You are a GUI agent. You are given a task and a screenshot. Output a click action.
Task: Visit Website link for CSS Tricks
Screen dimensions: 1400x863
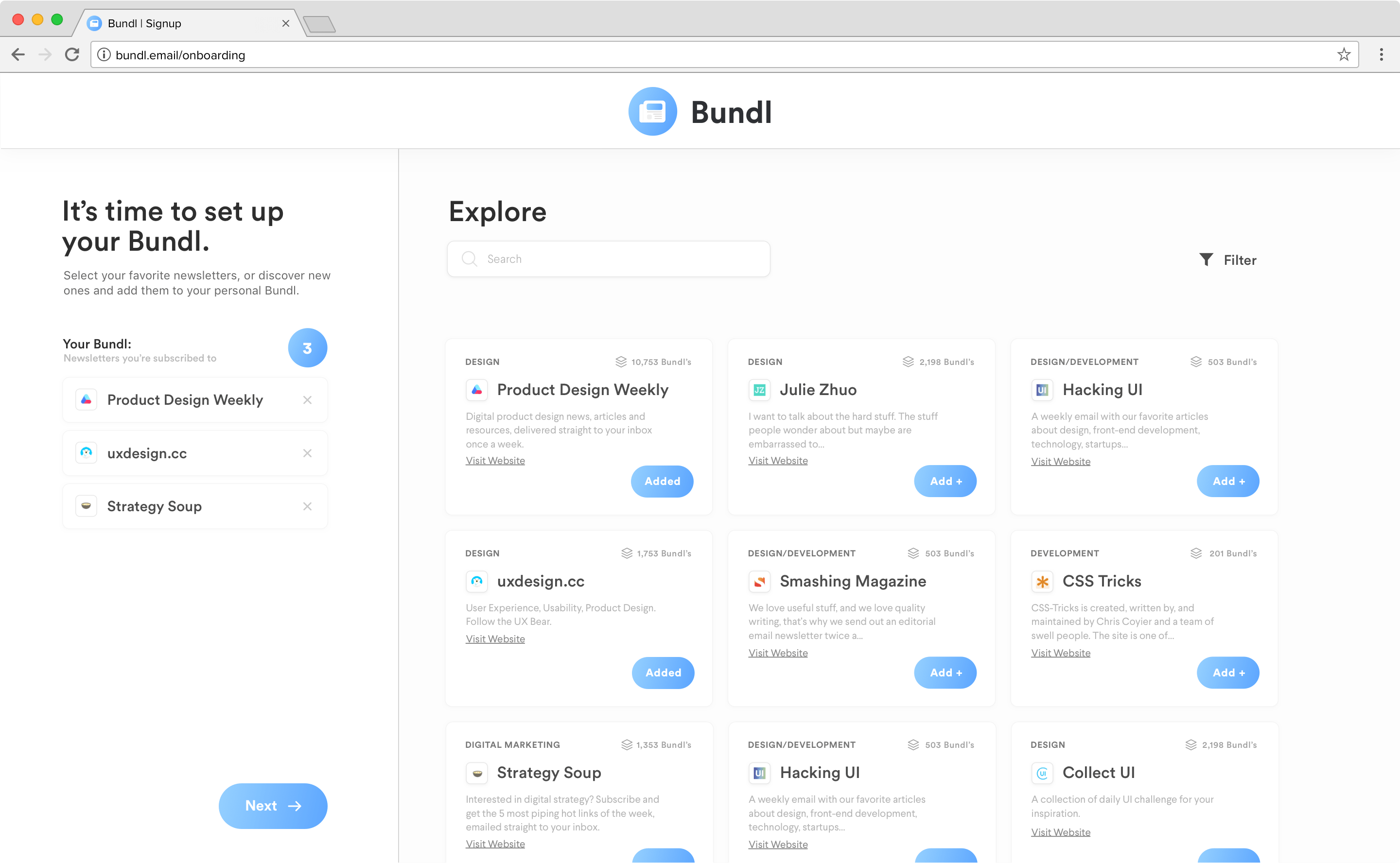point(1061,653)
